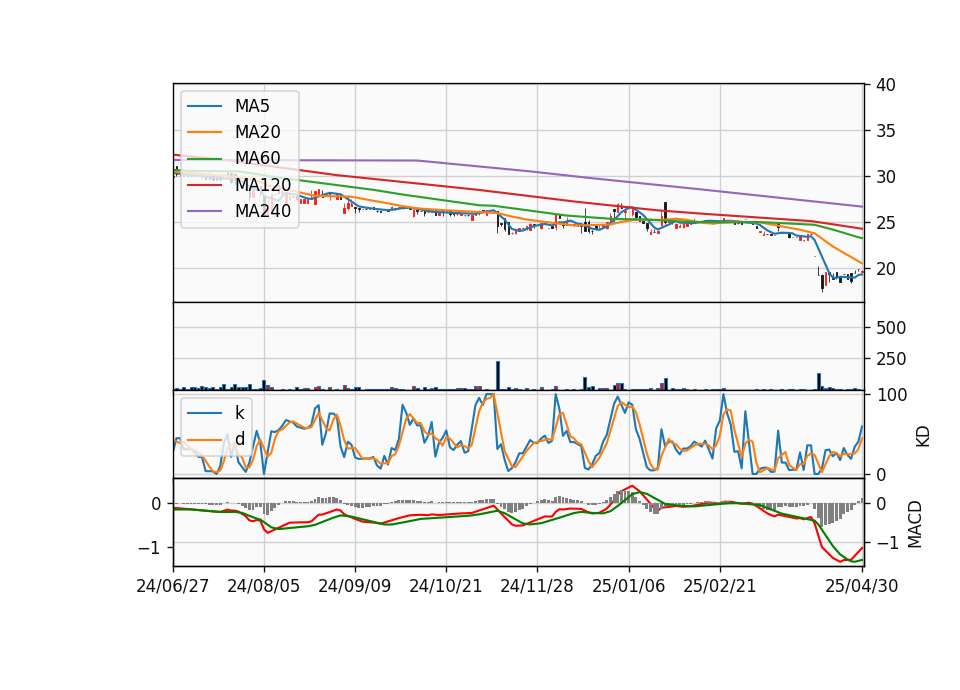This screenshot has width=960, height=690.
Task: Click the MACD axis label
Action: click(x=915, y=524)
